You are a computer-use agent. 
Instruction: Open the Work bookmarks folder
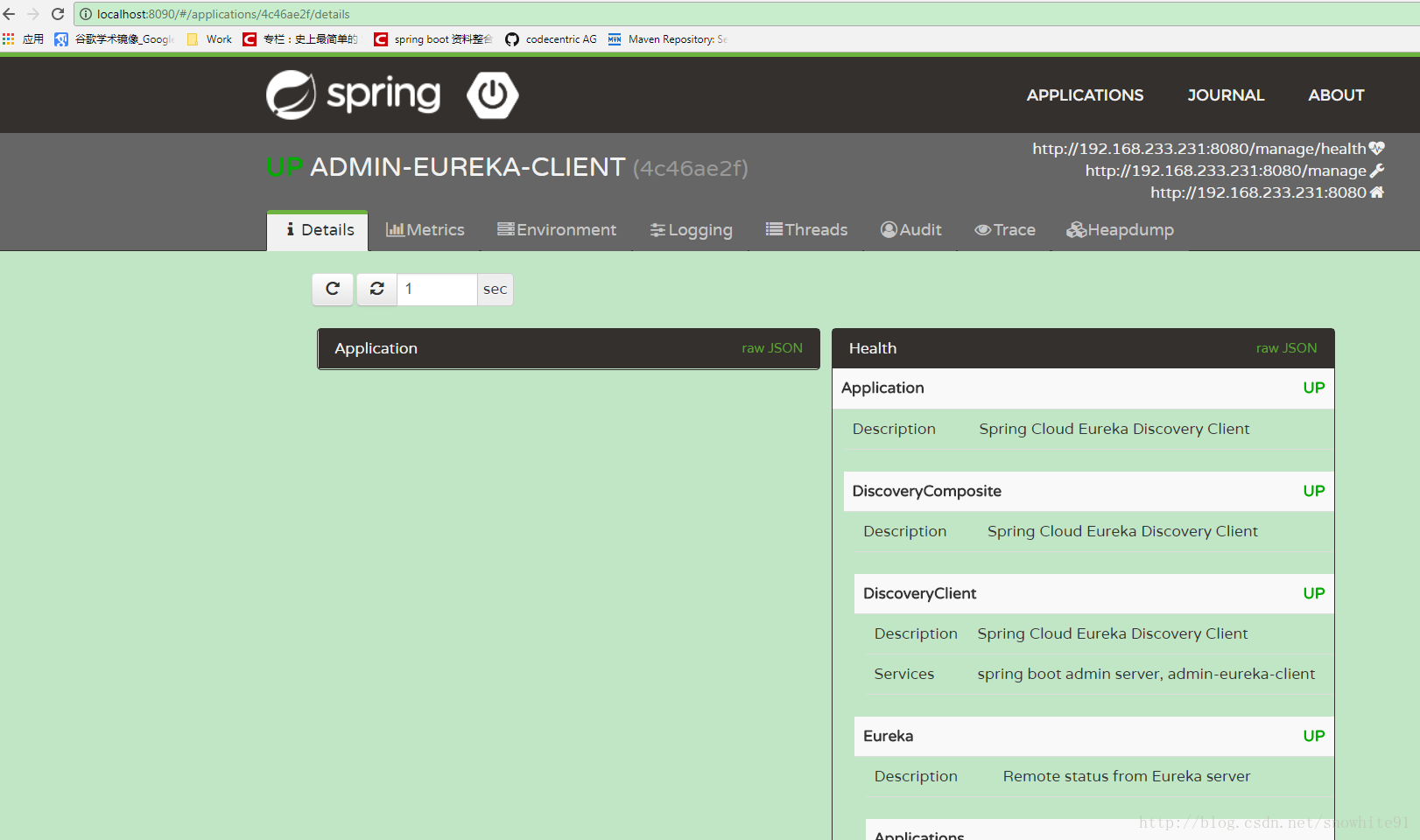tap(209, 39)
